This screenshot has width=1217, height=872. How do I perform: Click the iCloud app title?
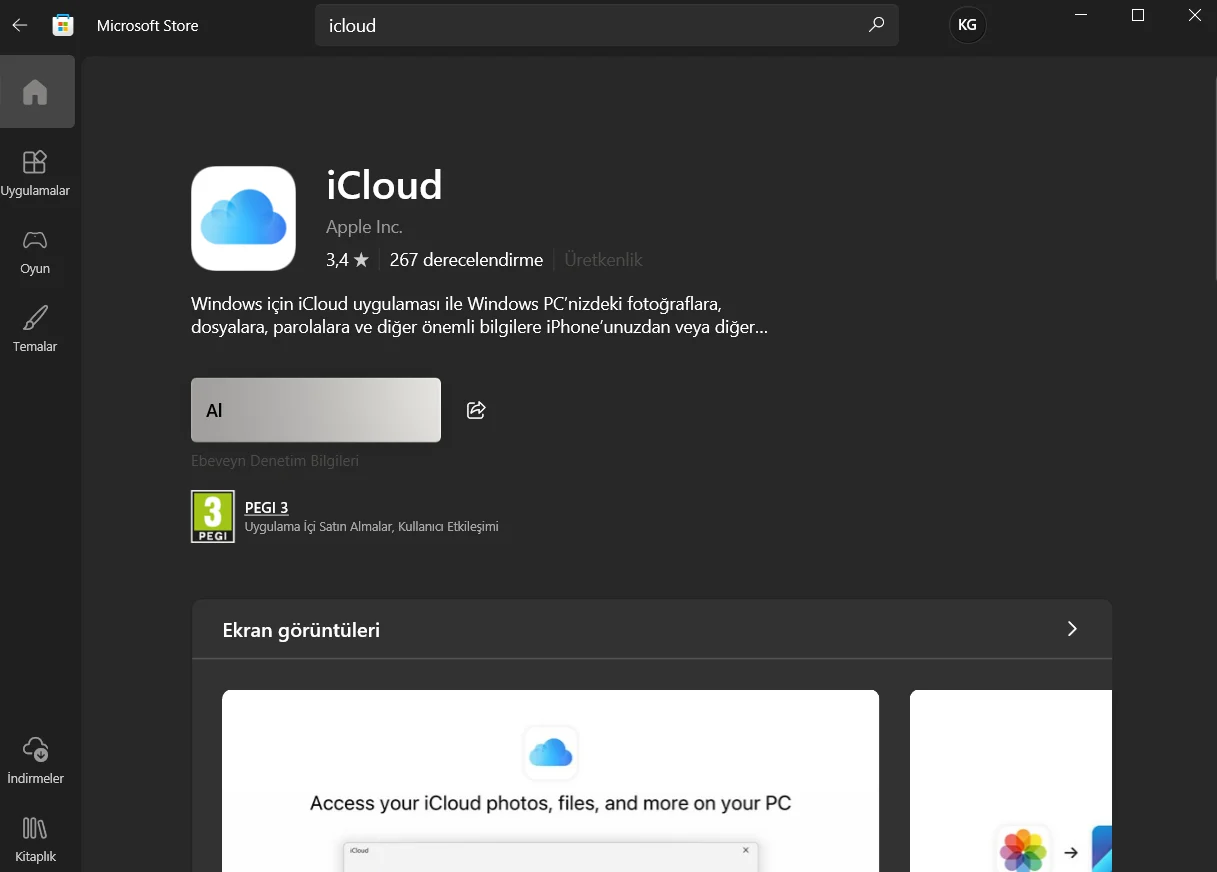point(384,186)
